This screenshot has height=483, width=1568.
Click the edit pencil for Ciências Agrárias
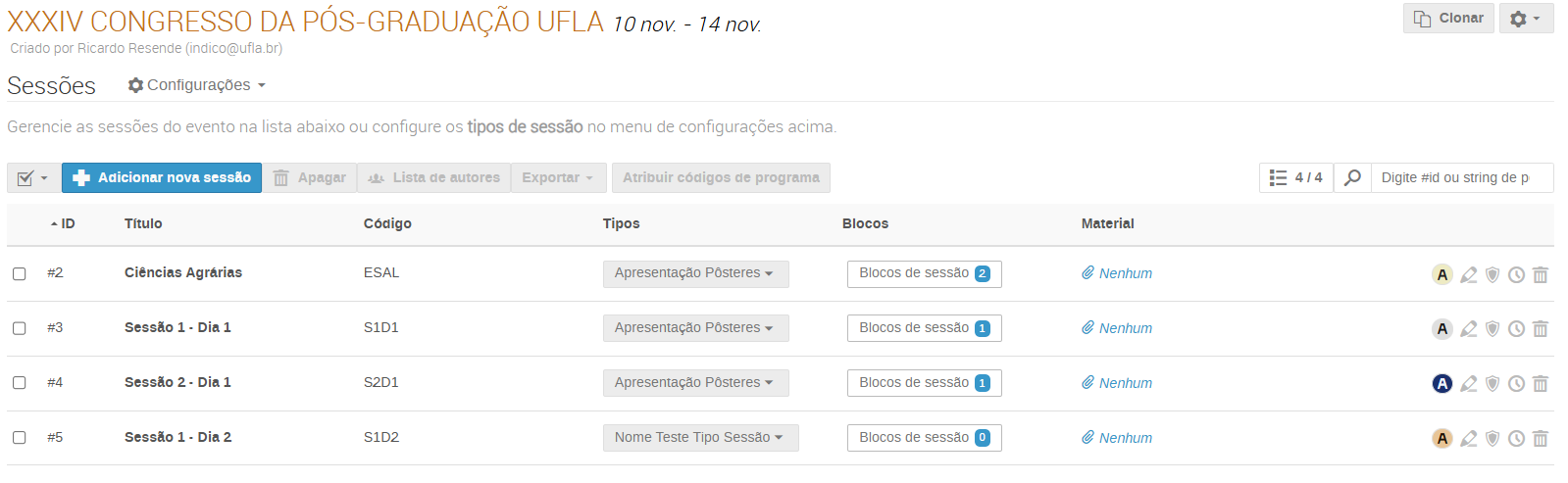tap(1468, 275)
